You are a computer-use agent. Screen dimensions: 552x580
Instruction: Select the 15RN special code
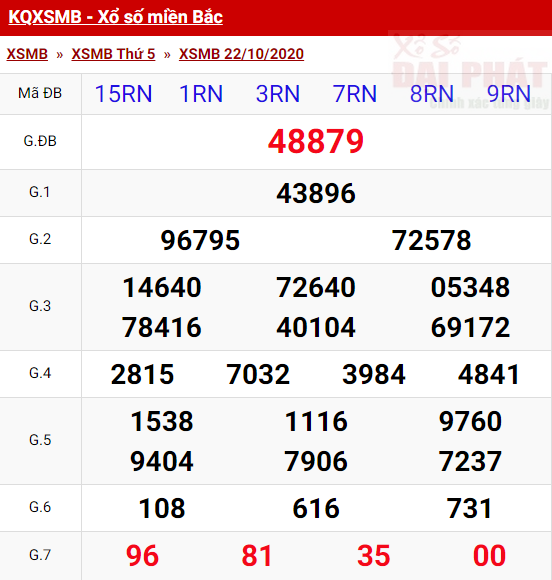124,94
